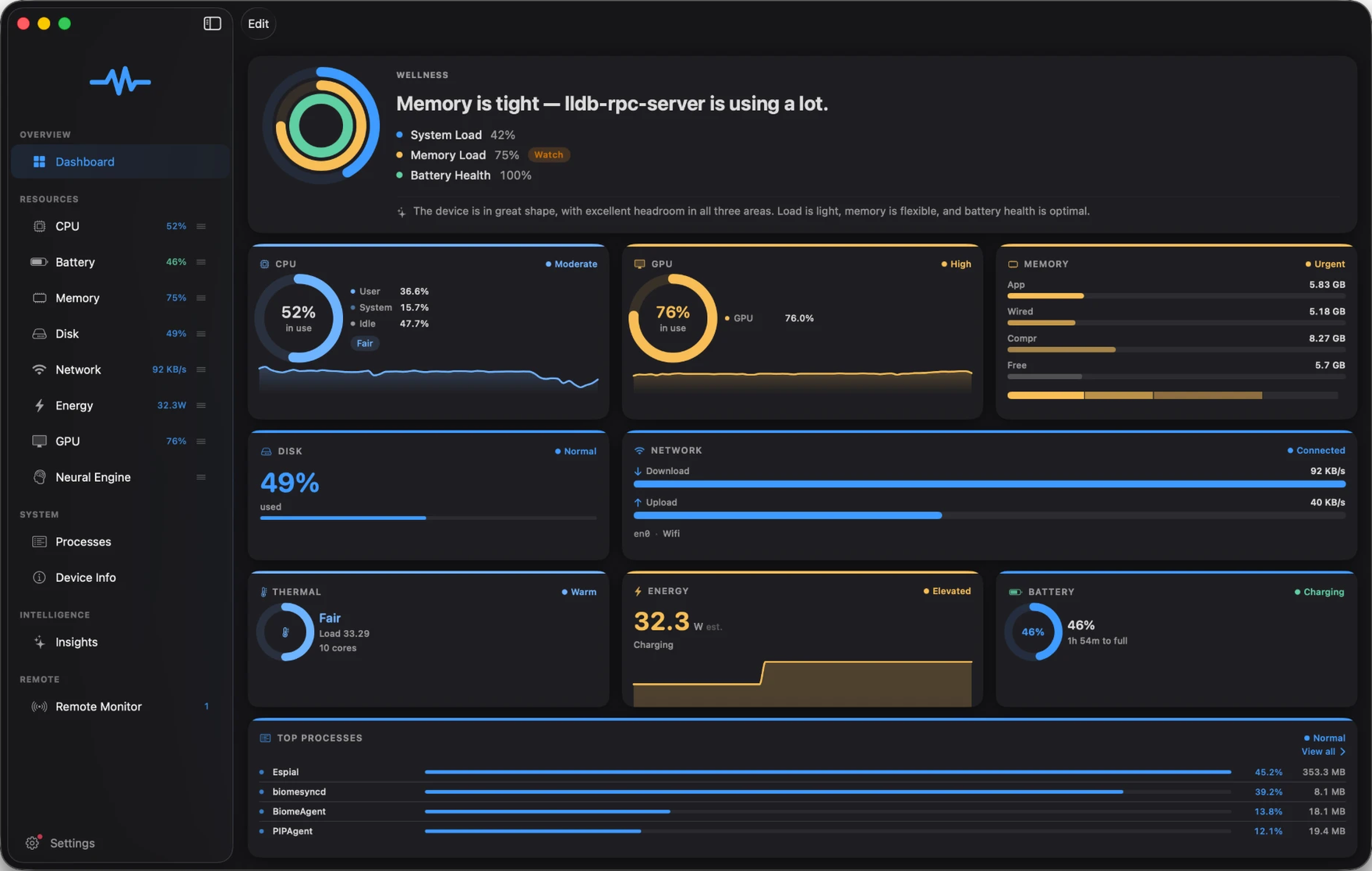The width and height of the screenshot is (1372, 871).
Task: Select the Espial process row
Action: [x=802, y=772]
